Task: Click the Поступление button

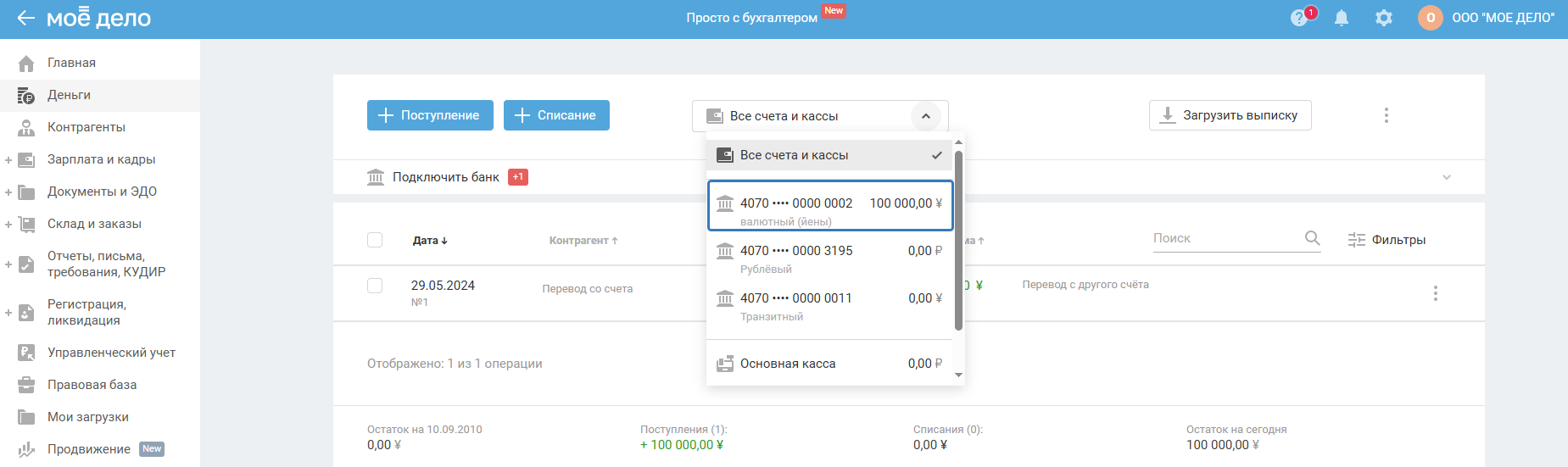Action: click(429, 115)
